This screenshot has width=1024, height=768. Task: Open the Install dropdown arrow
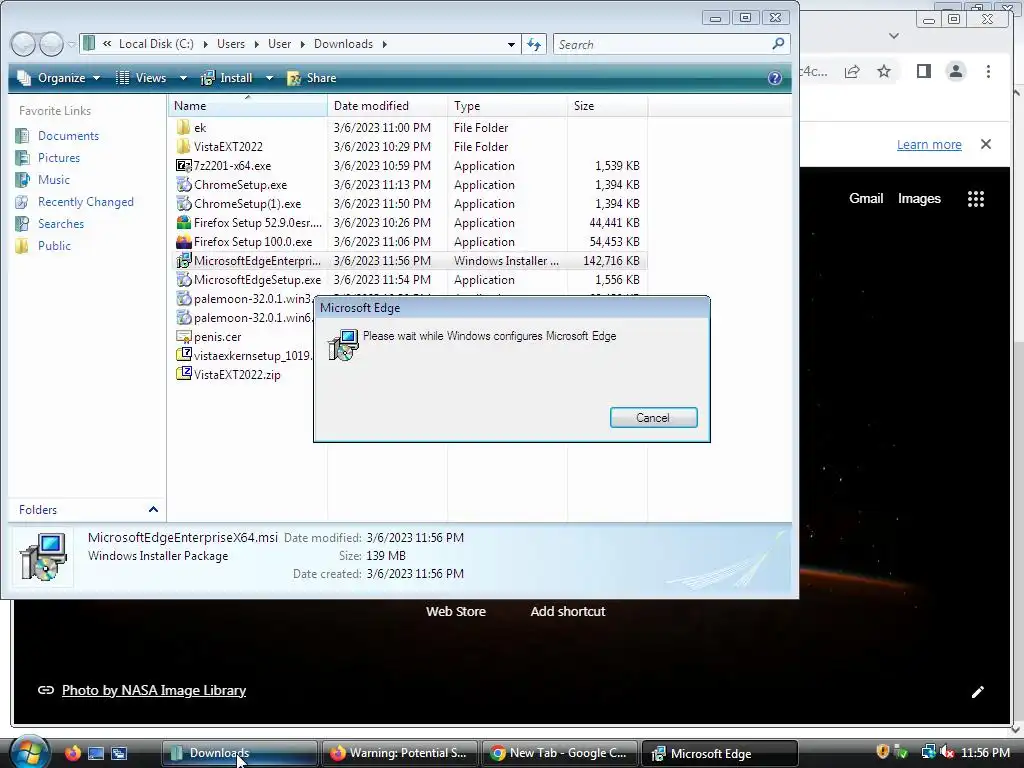[269, 78]
